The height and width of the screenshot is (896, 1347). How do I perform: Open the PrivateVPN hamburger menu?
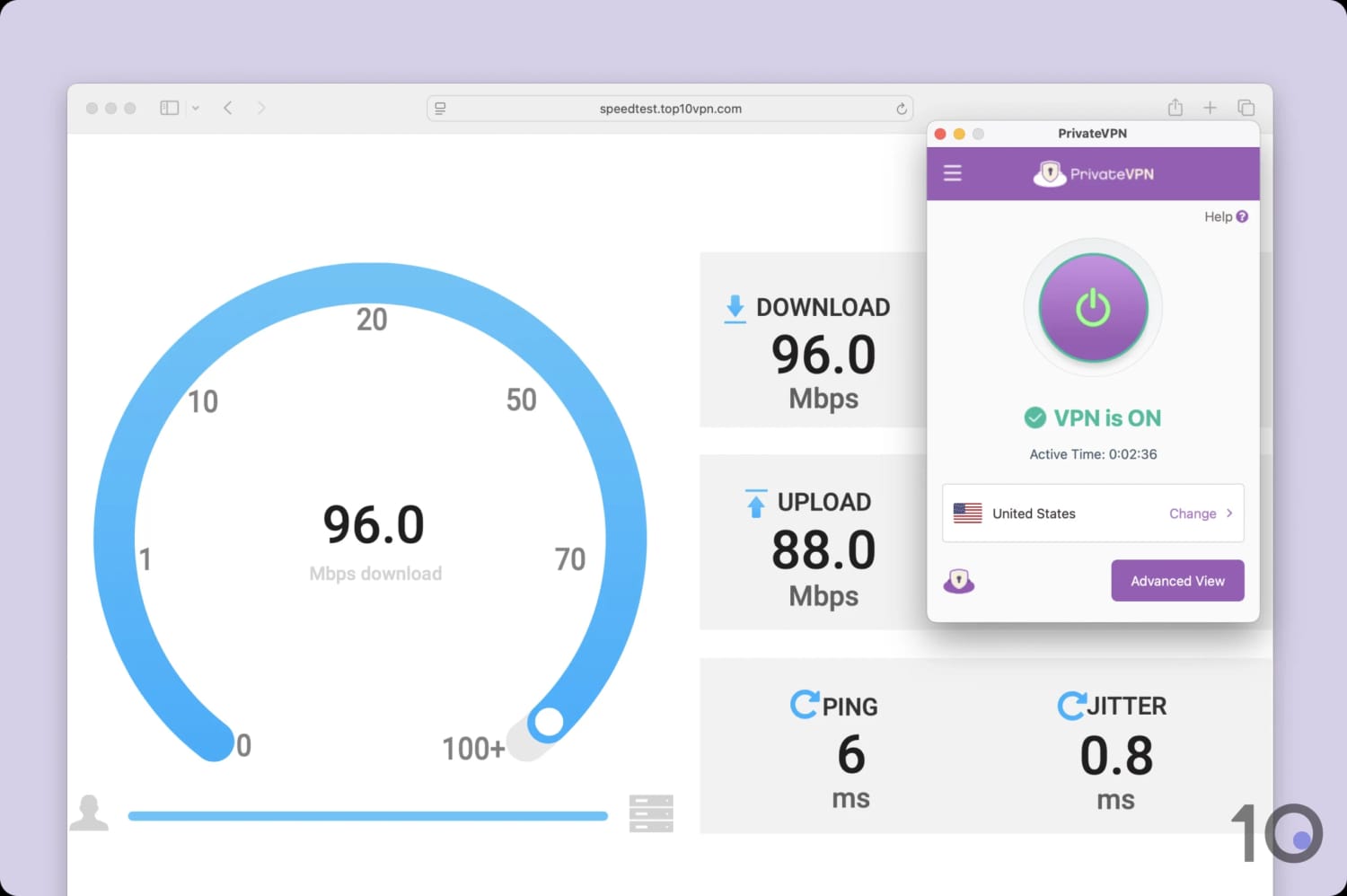[952, 173]
